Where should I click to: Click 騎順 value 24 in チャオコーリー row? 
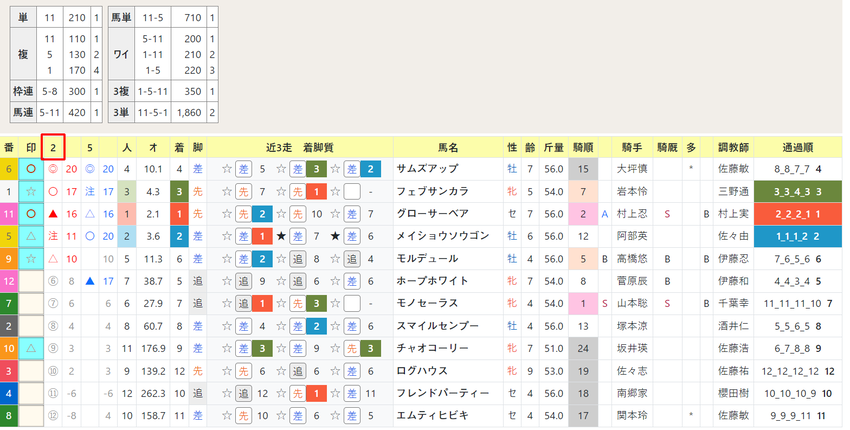point(583,348)
